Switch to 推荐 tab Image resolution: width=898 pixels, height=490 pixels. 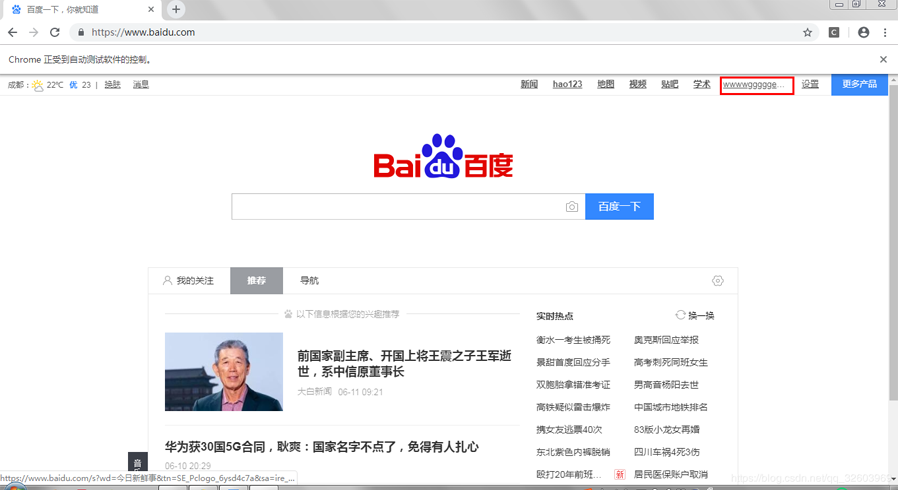pos(257,280)
